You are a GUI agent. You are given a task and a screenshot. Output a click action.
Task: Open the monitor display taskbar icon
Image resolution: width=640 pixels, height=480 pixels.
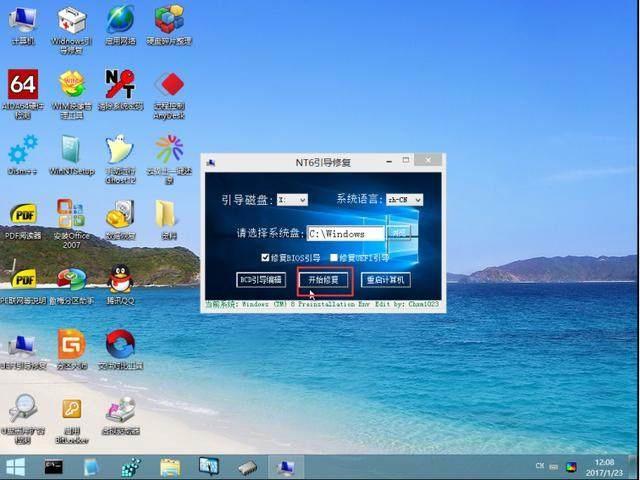click(209, 467)
